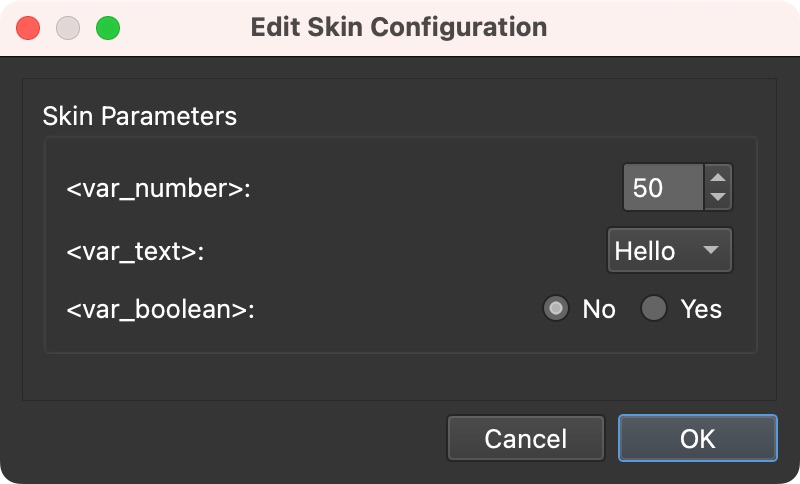This screenshot has height=484, width=800.
Task: Click the number field showing 50
Action: click(662, 188)
